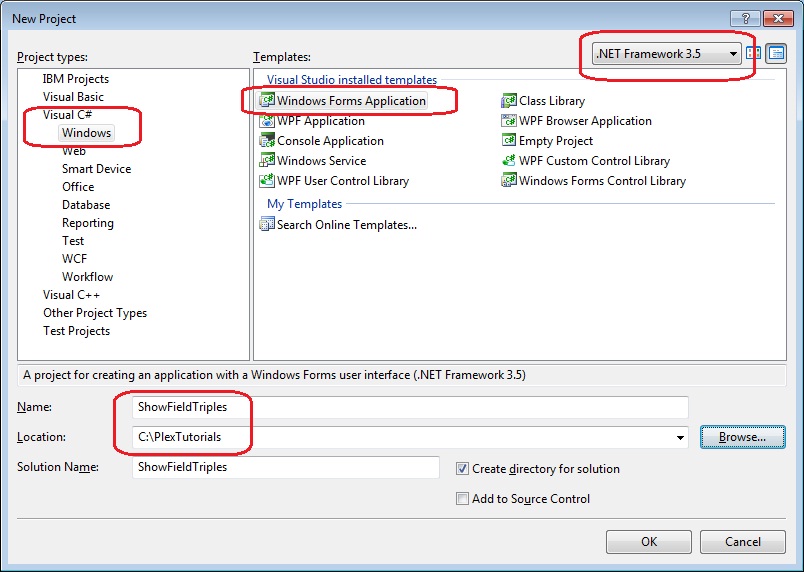Enable Add to Source Control checkbox

pyautogui.click(x=462, y=498)
